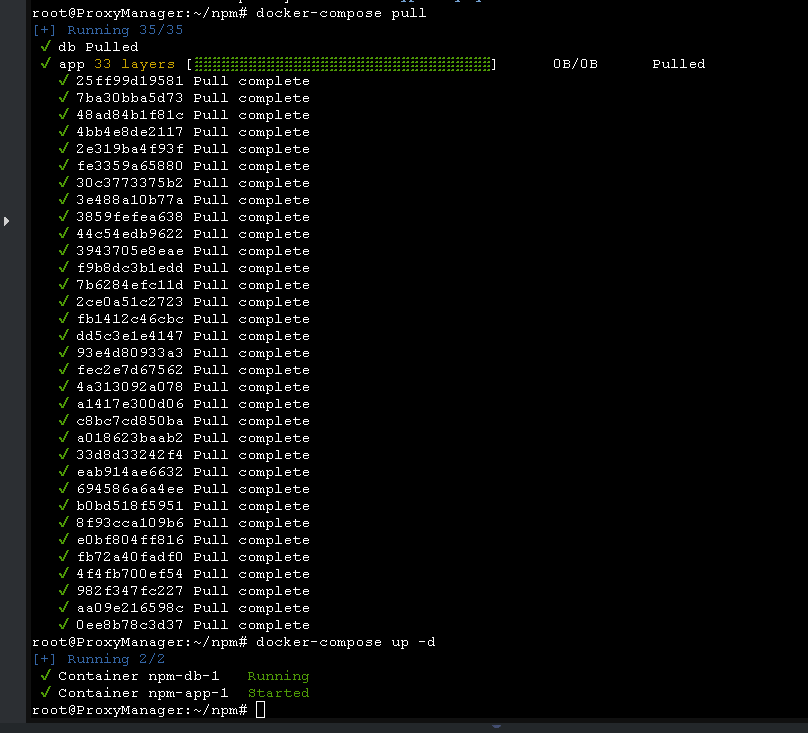Click layer hash 4f4fb700ef54

pos(129,574)
